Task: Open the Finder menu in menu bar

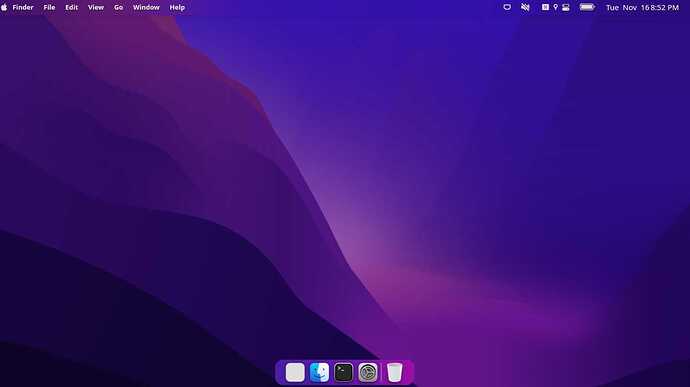Action: (23, 7)
